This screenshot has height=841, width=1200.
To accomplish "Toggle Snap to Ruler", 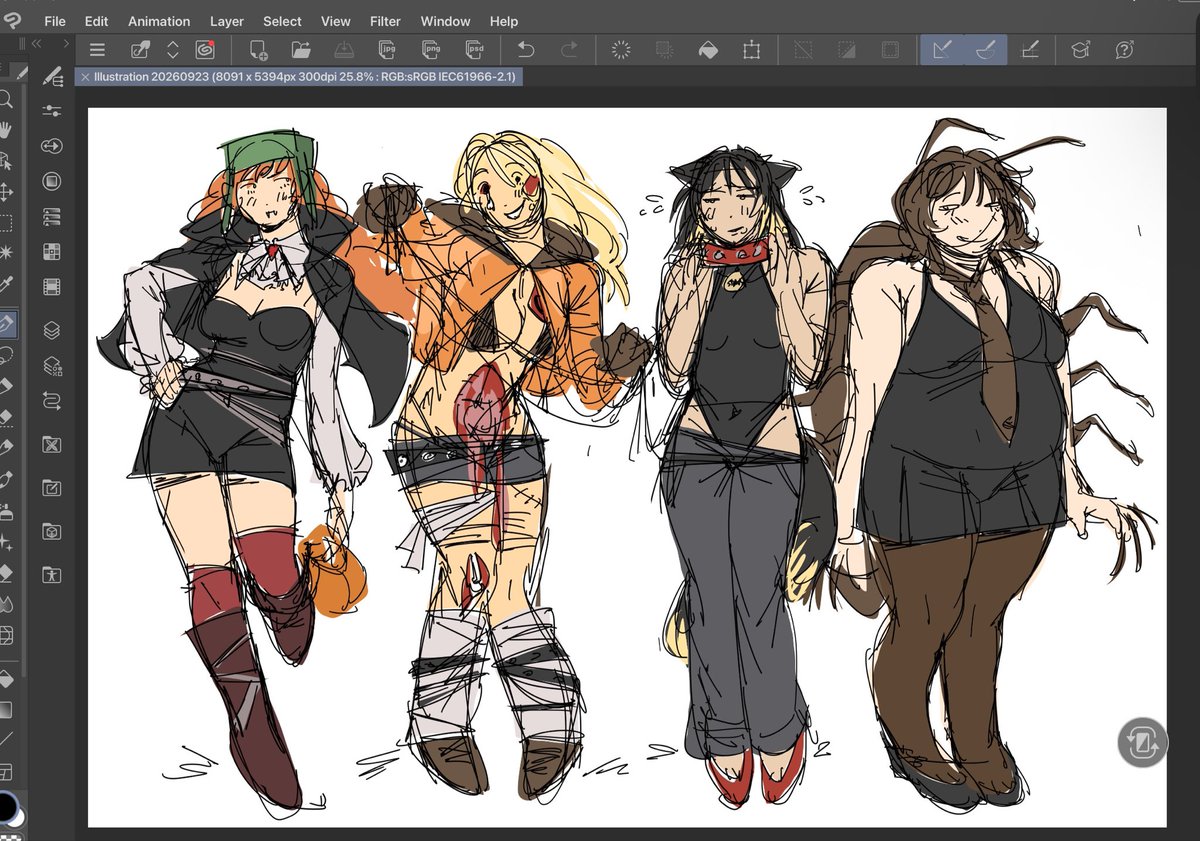I will (x=942, y=50).
